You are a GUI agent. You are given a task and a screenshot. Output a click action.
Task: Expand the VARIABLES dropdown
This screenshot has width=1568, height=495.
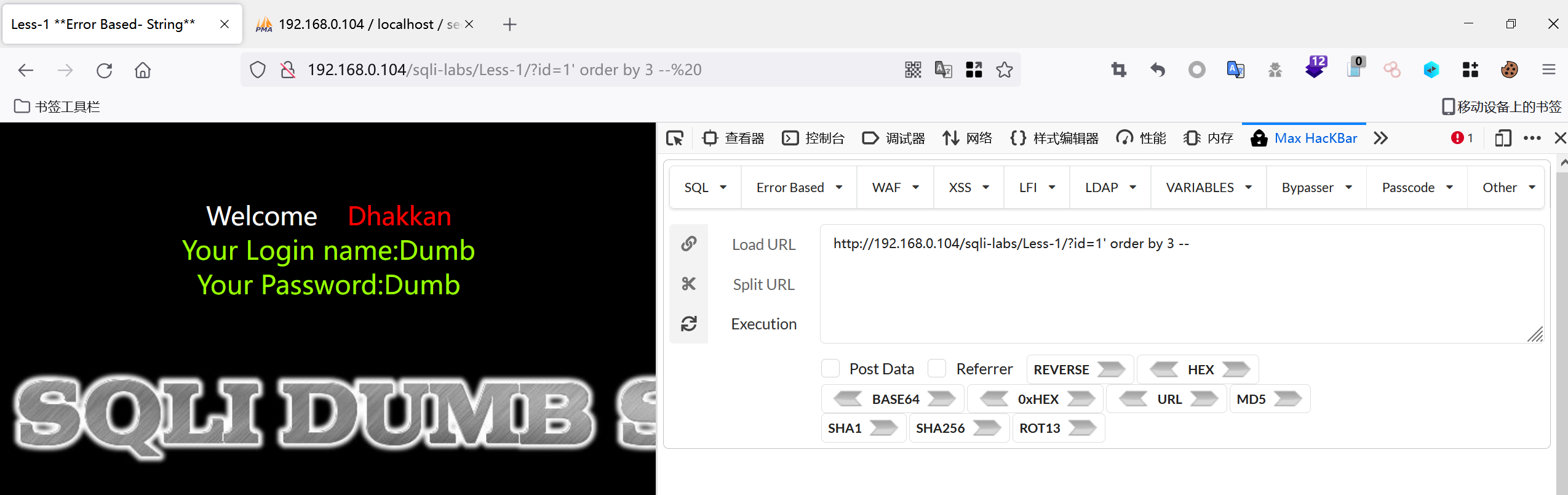click(1209, 187)
